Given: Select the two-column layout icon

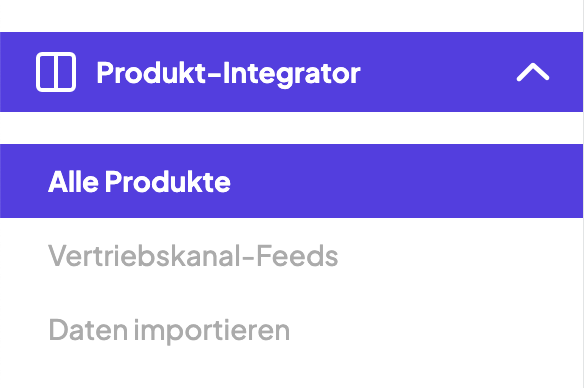Looking at the screenshot, I should 56,72.
